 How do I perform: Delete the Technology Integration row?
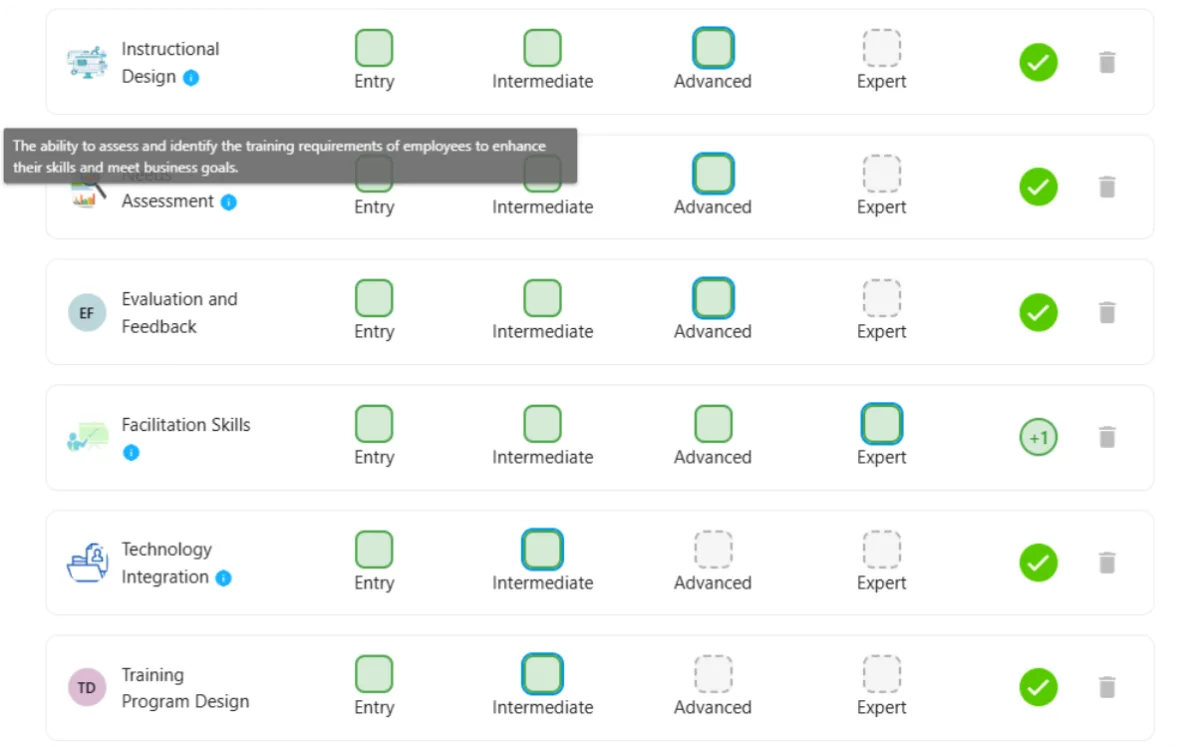1107,562
